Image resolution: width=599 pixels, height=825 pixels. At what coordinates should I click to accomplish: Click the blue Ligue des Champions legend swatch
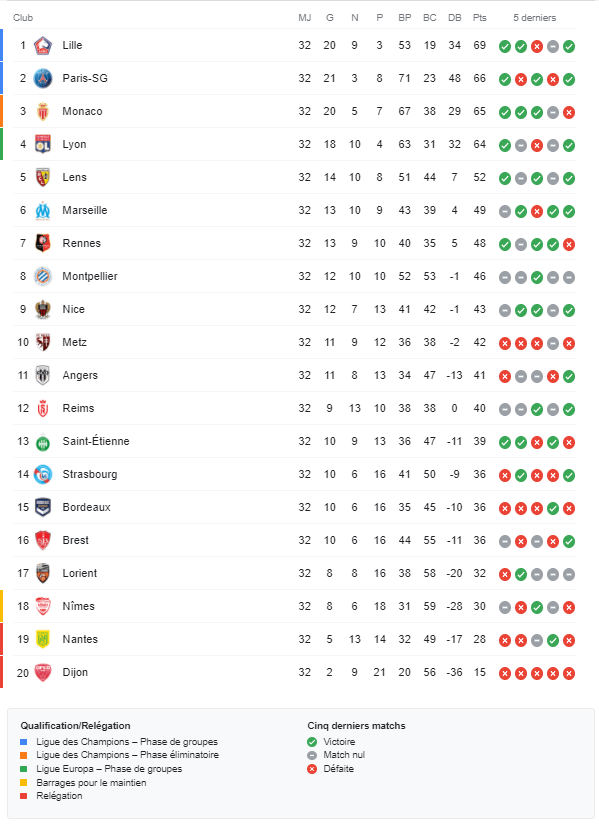pyautogui.click(x=24, y=742)
